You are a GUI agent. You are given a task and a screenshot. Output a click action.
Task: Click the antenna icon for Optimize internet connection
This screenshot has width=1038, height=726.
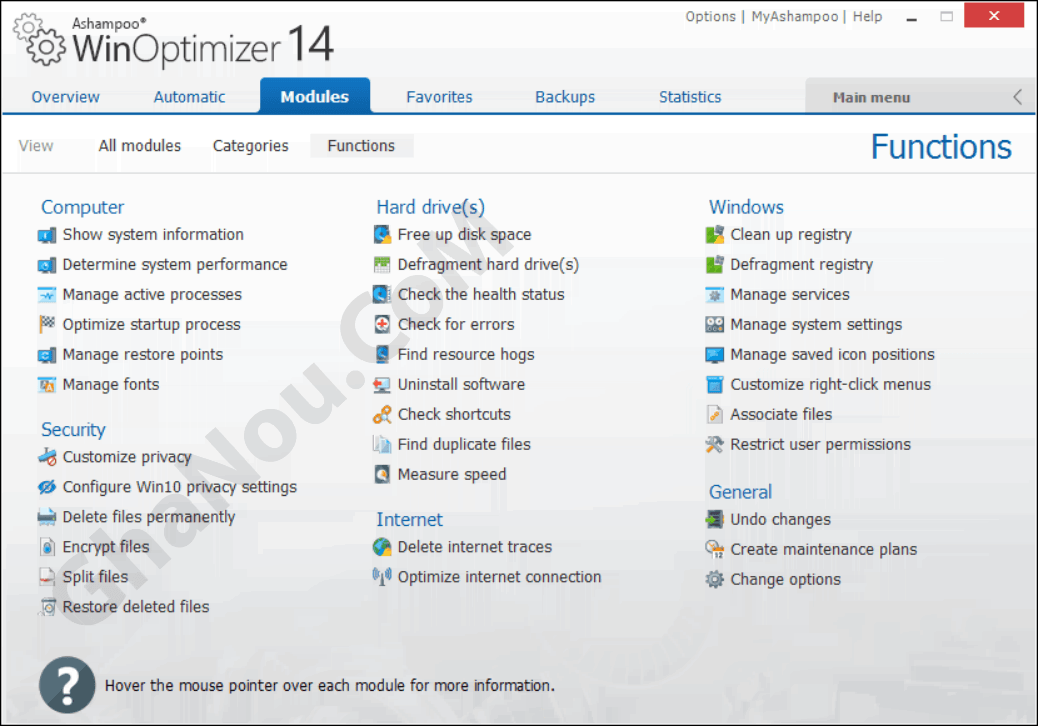click(x=382, y=577)
